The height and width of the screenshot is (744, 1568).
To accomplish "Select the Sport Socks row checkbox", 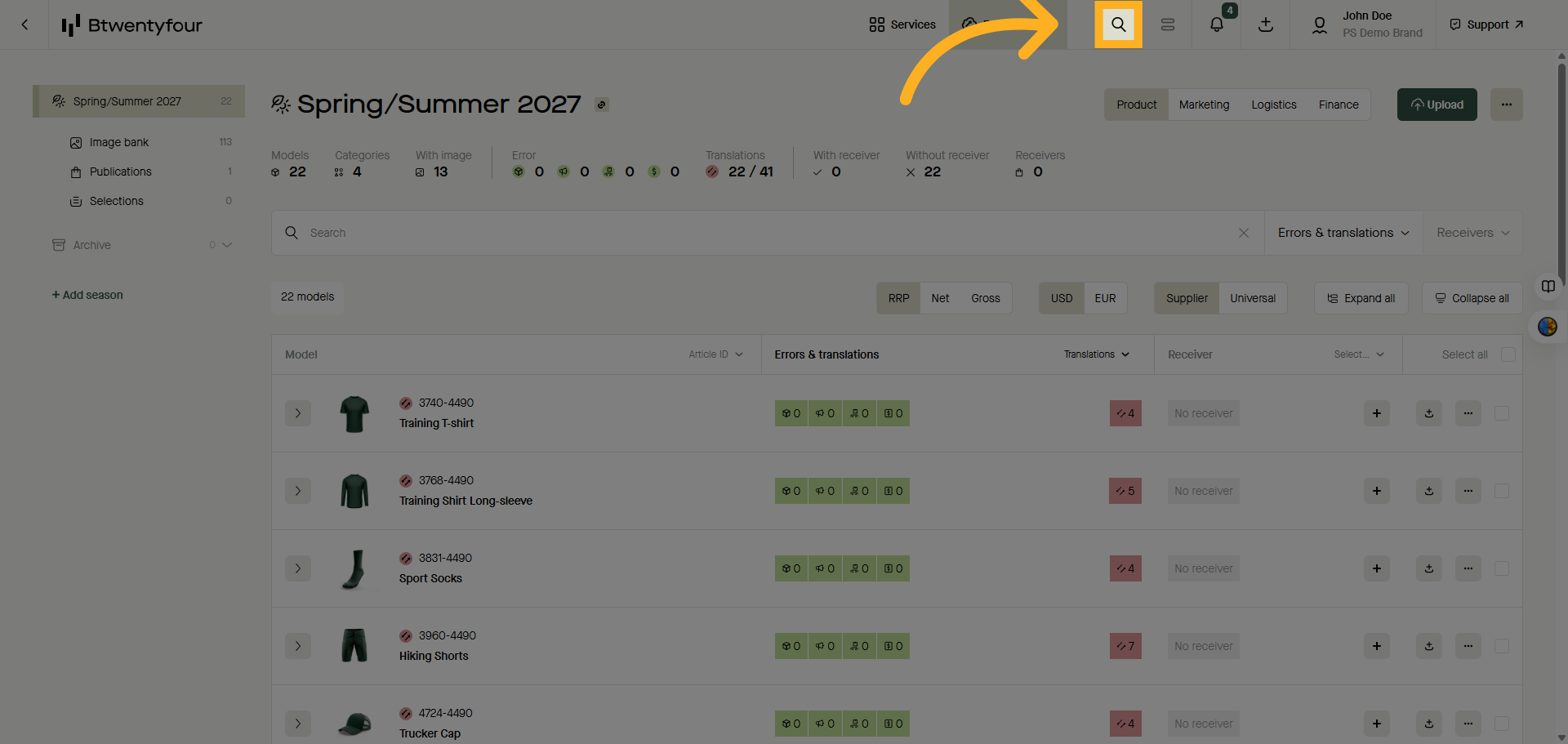I will point(1502,568).
